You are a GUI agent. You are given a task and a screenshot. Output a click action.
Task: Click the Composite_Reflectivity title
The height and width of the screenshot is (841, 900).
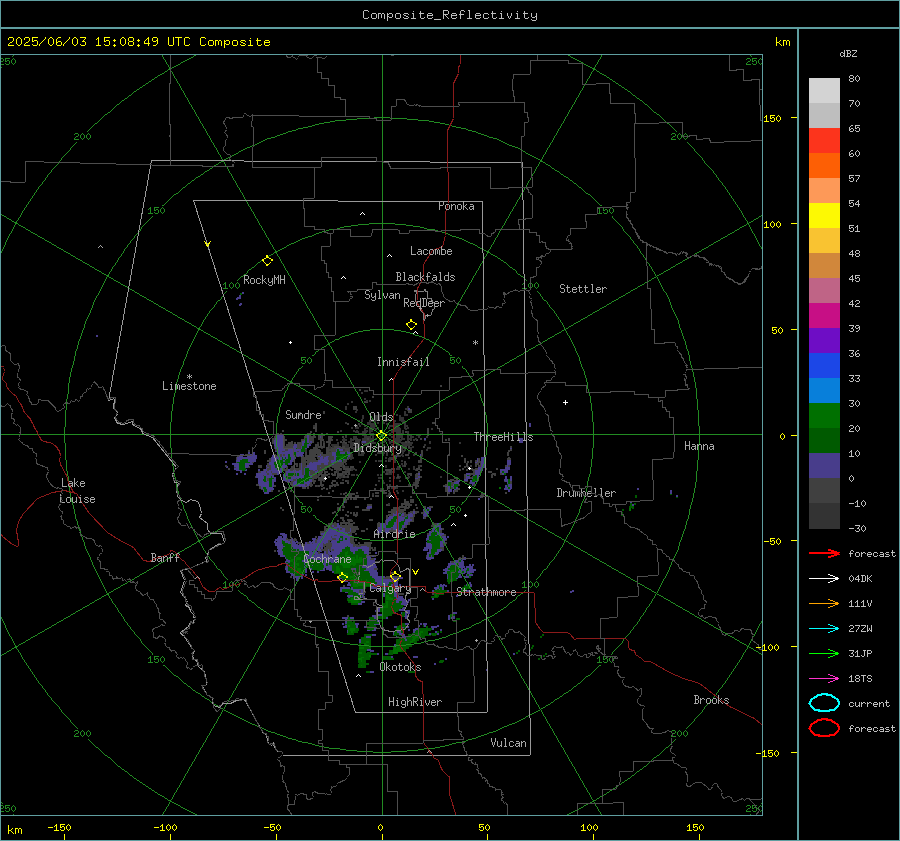click(449, 15)
